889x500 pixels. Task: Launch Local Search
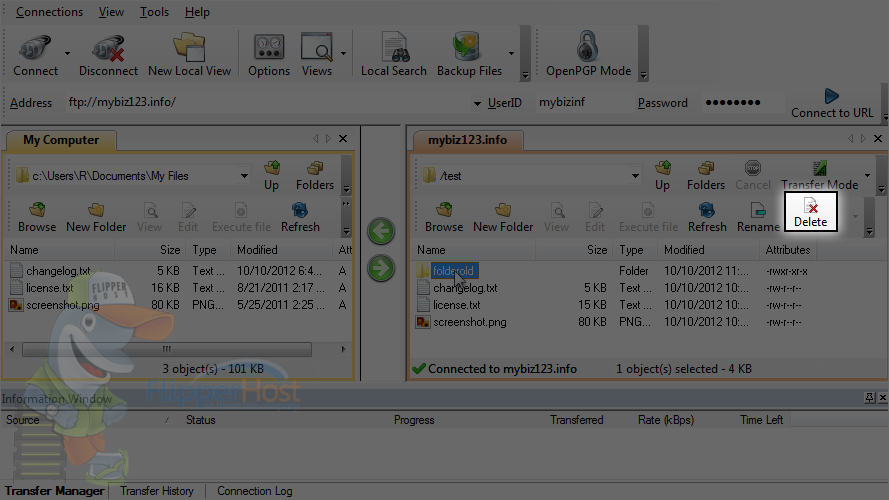click(393, 55)
